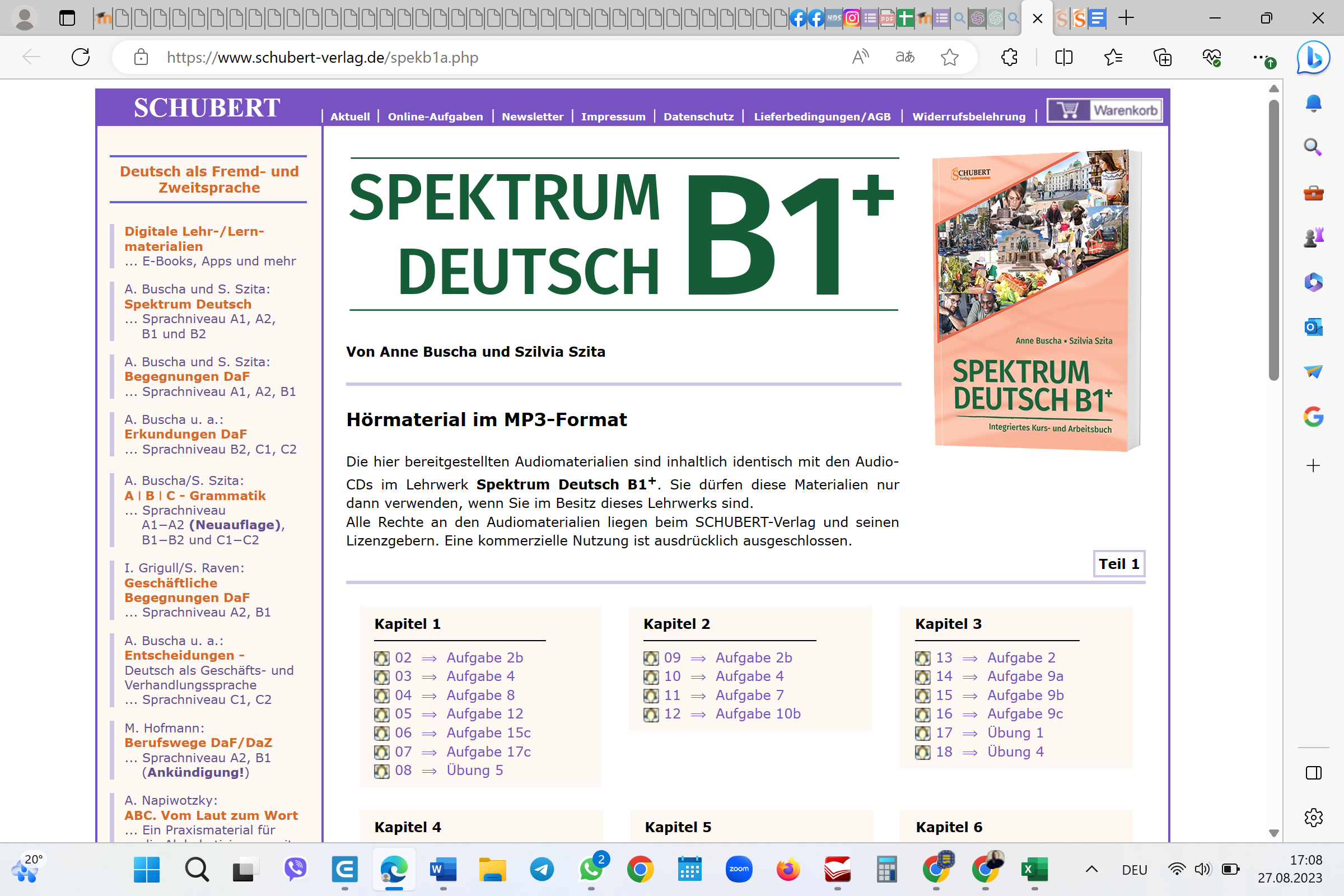Viewport: 1344px width, 896px height.
Task: Open Aktuell in the top menu
Action: tap(349, 116)
